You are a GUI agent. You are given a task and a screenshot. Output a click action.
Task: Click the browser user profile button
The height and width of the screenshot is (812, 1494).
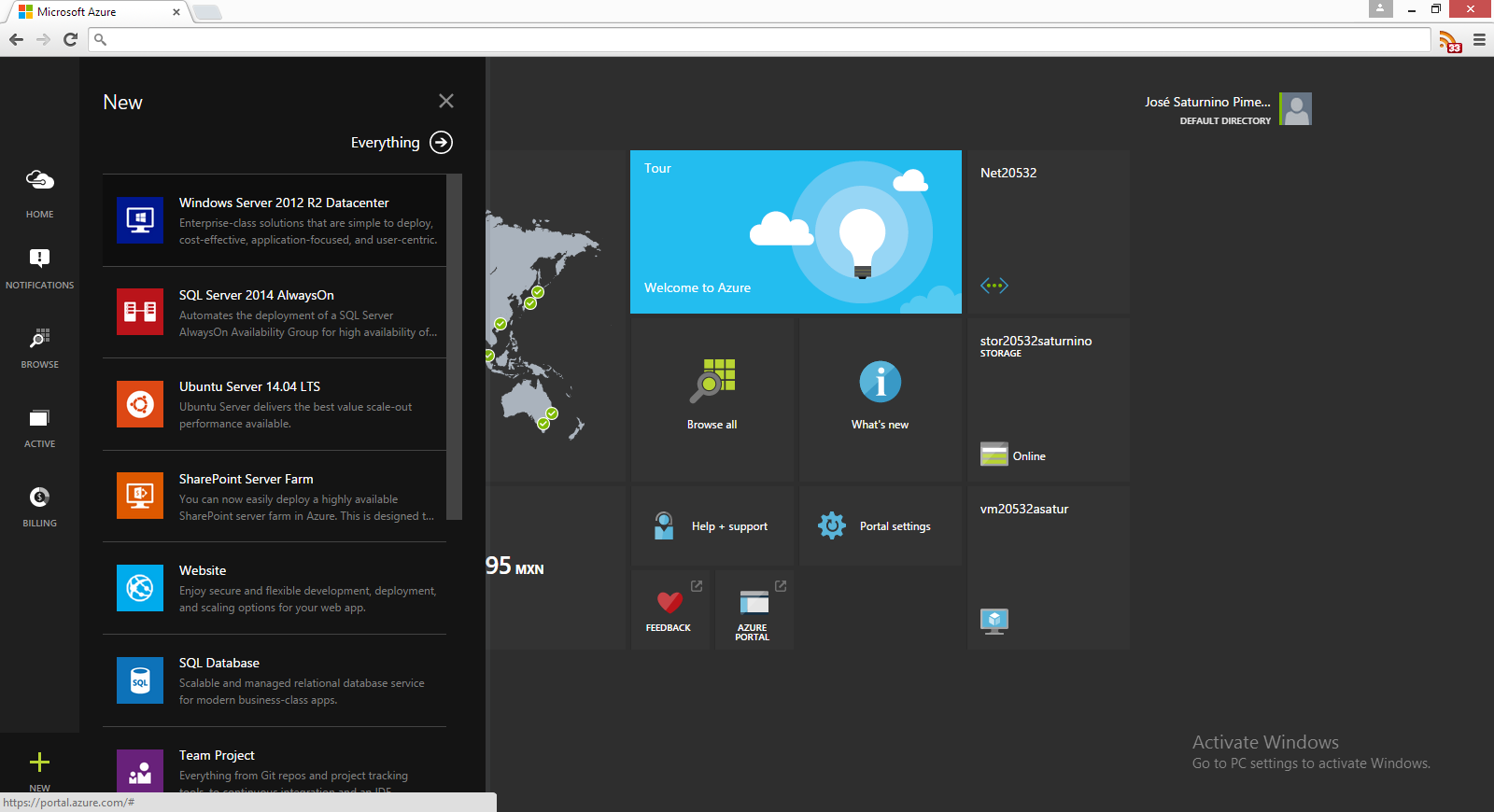[x=1380, y=8]
